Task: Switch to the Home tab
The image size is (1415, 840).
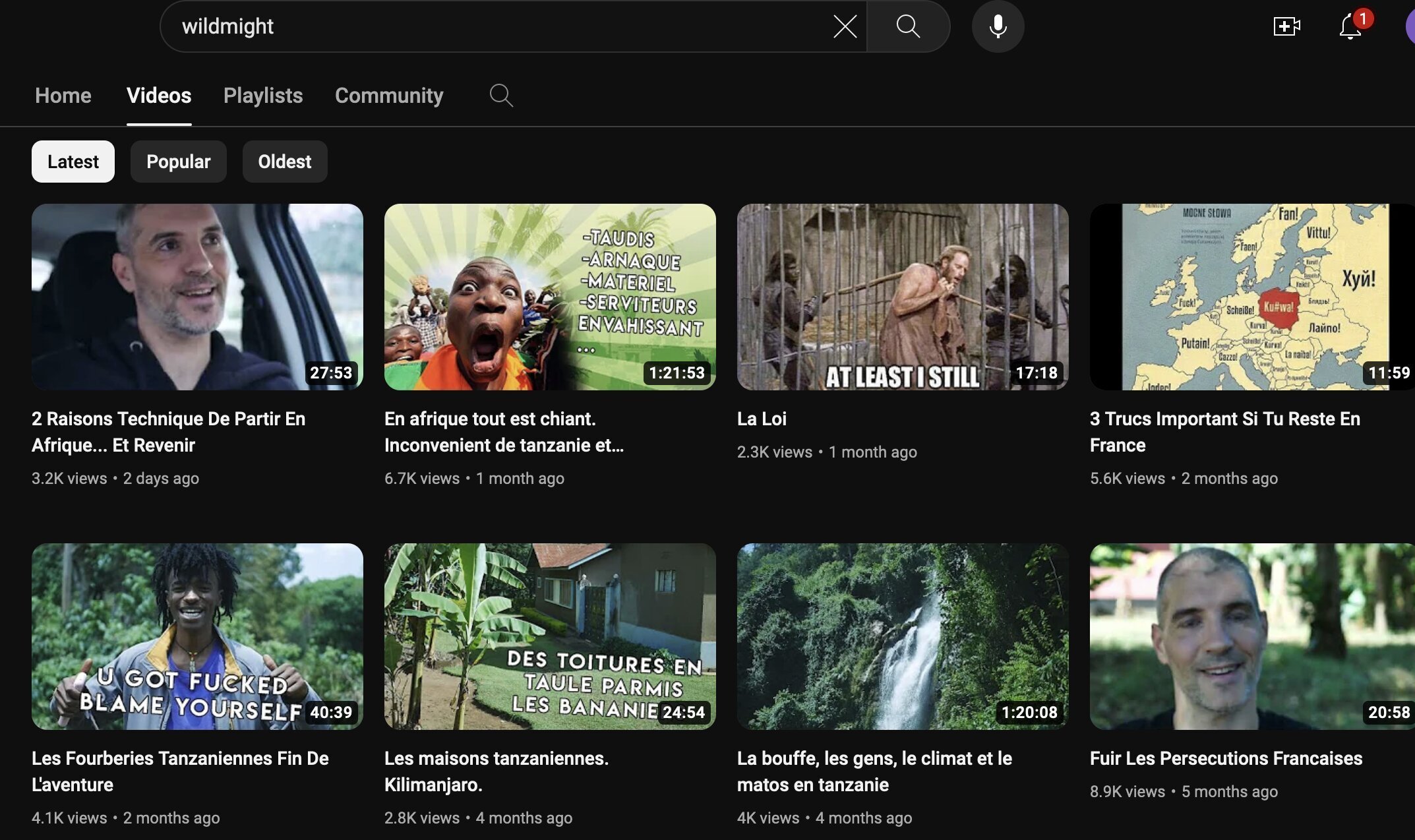Action: point(63,96)
